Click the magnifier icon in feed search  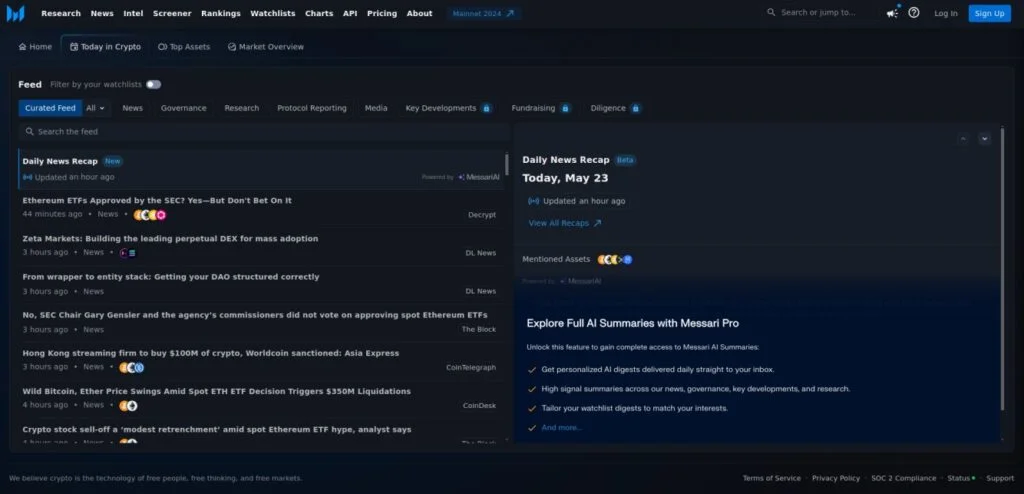point(29,131)
